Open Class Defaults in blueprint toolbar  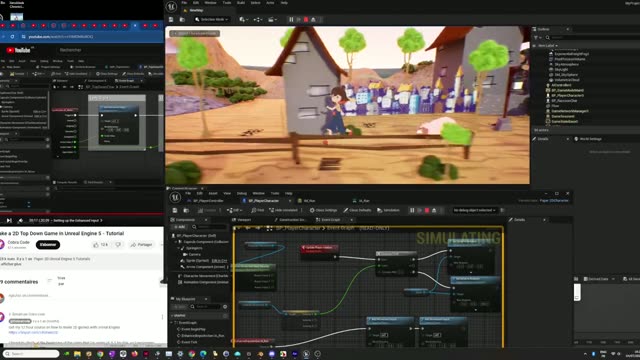[357, 210]
